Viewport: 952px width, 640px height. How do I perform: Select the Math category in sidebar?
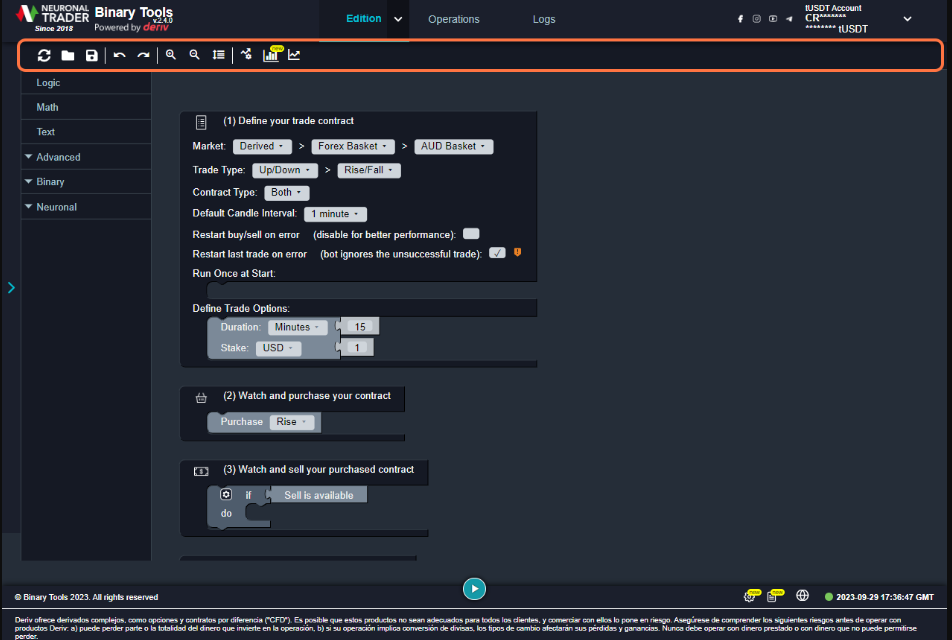click(x=46, y=107)
